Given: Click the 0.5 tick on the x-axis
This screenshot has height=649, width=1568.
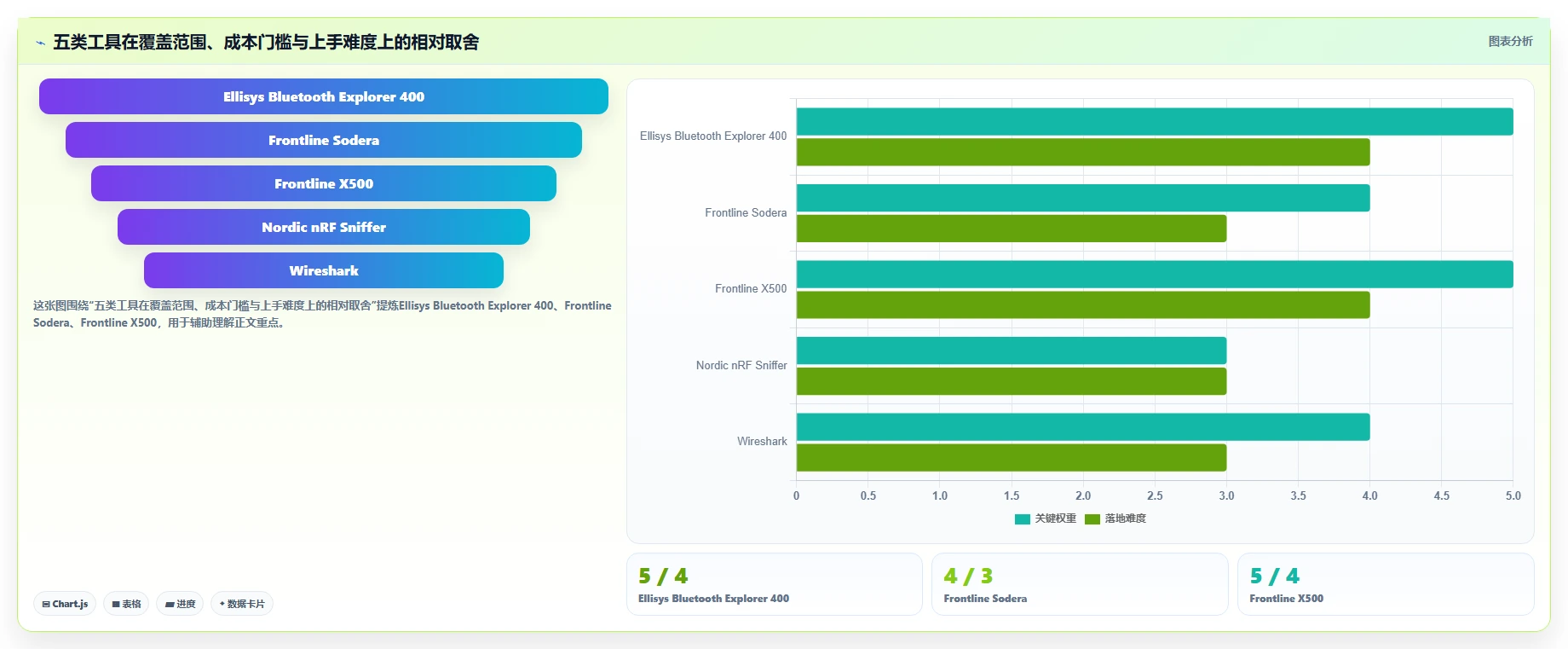Looking at the screenshot, I should 868,495.
